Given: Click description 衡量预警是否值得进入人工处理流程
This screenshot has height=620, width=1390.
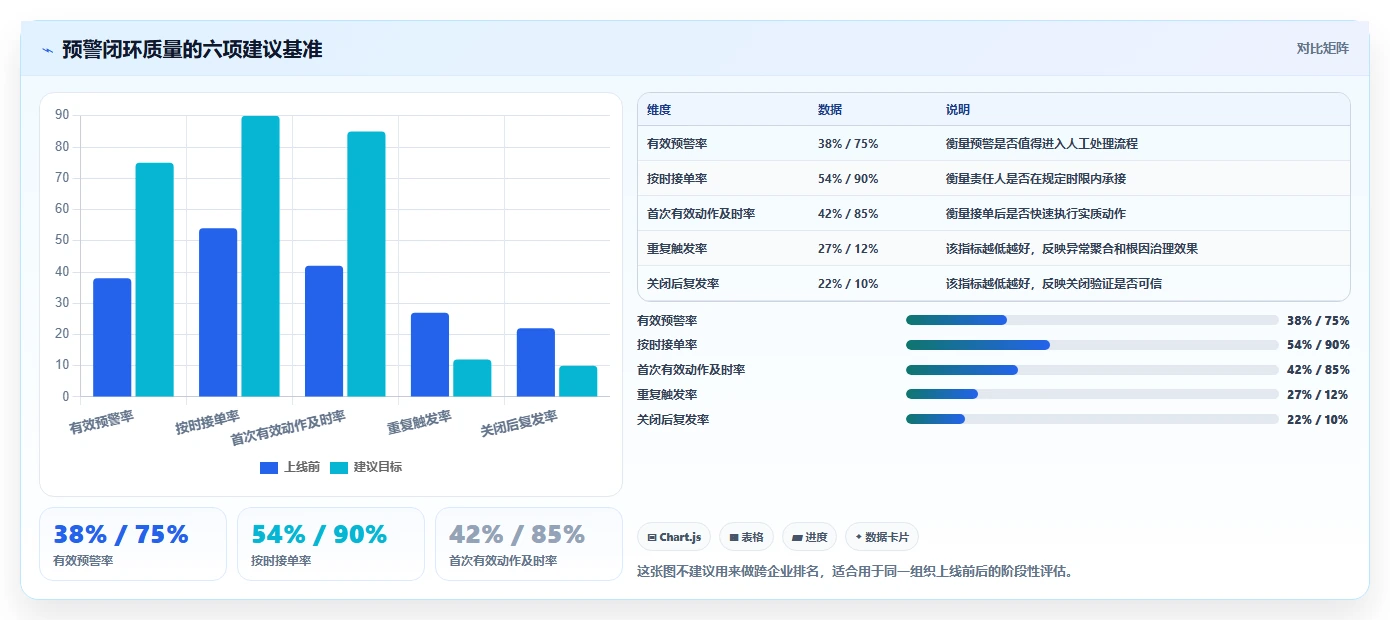Looking at the screenshot, I should [1042, 143].
